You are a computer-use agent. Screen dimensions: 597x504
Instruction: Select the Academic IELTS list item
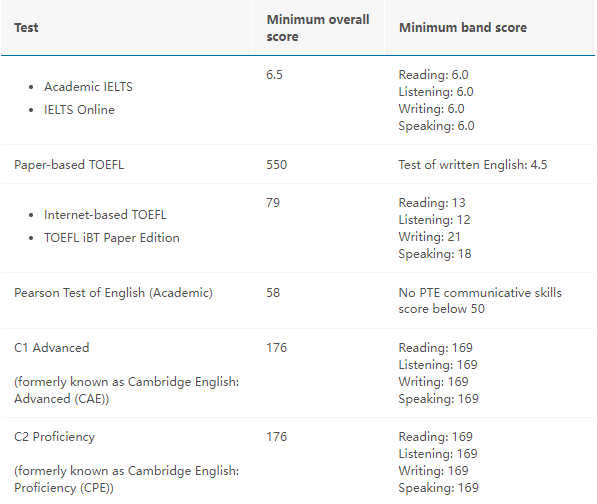point(88,87)
